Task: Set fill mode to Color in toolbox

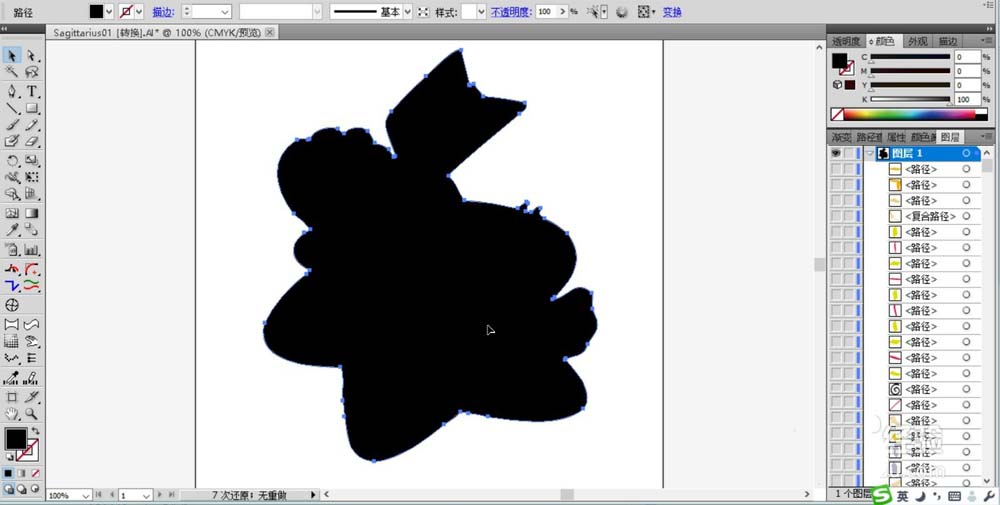Action: click(9, 473)
